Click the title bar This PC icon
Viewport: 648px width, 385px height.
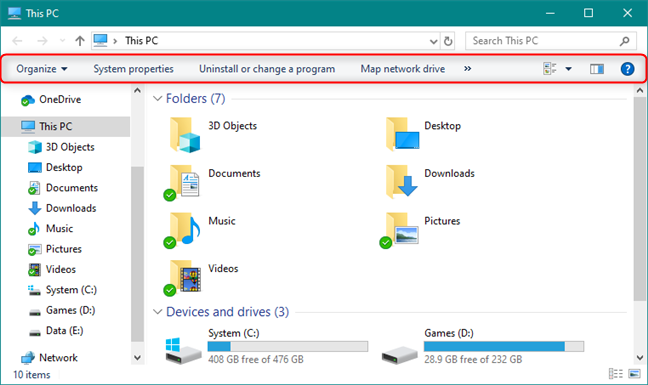point(14,13)
